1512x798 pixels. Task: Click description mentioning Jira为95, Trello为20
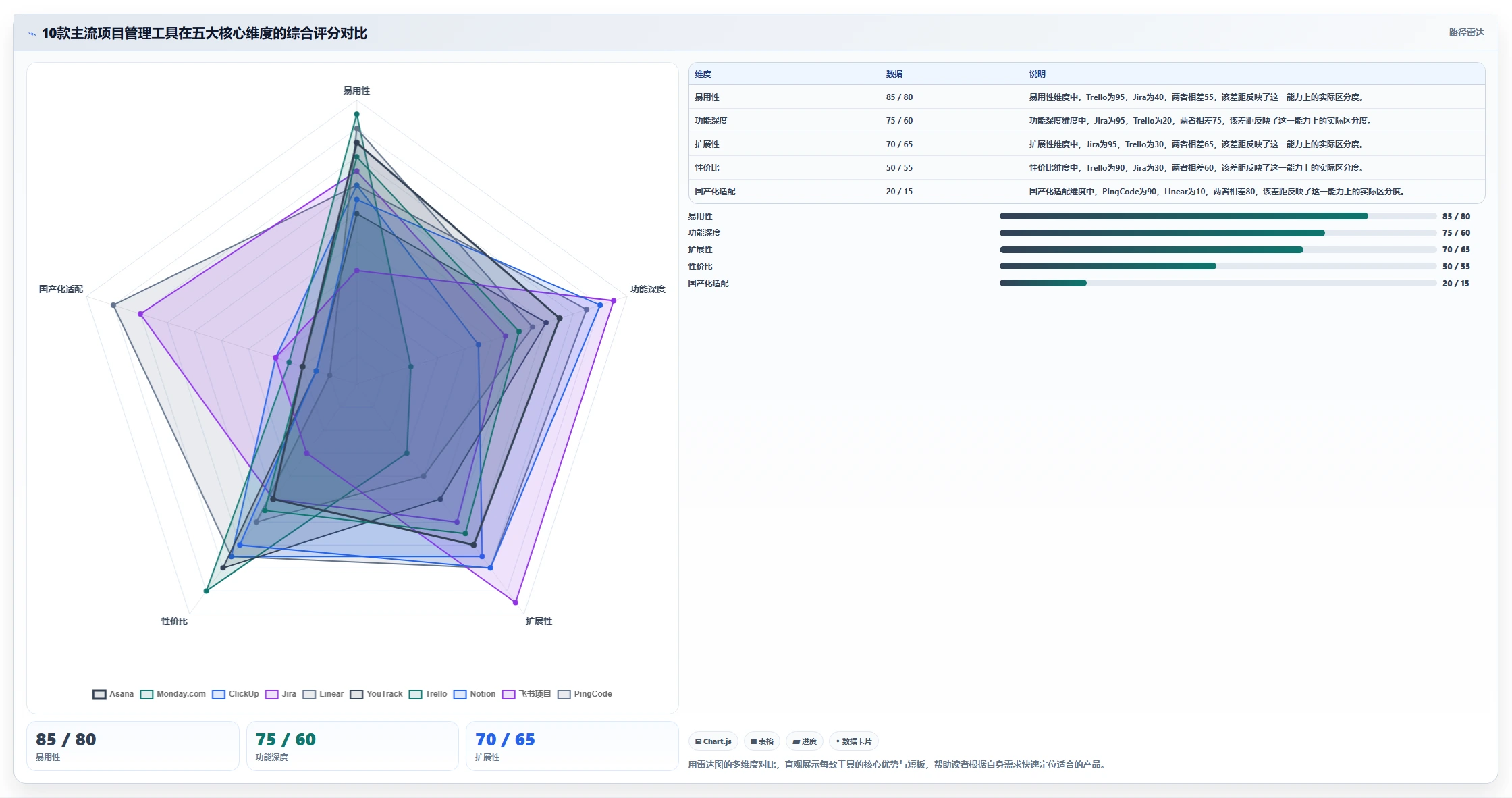tap(1201, 121)
